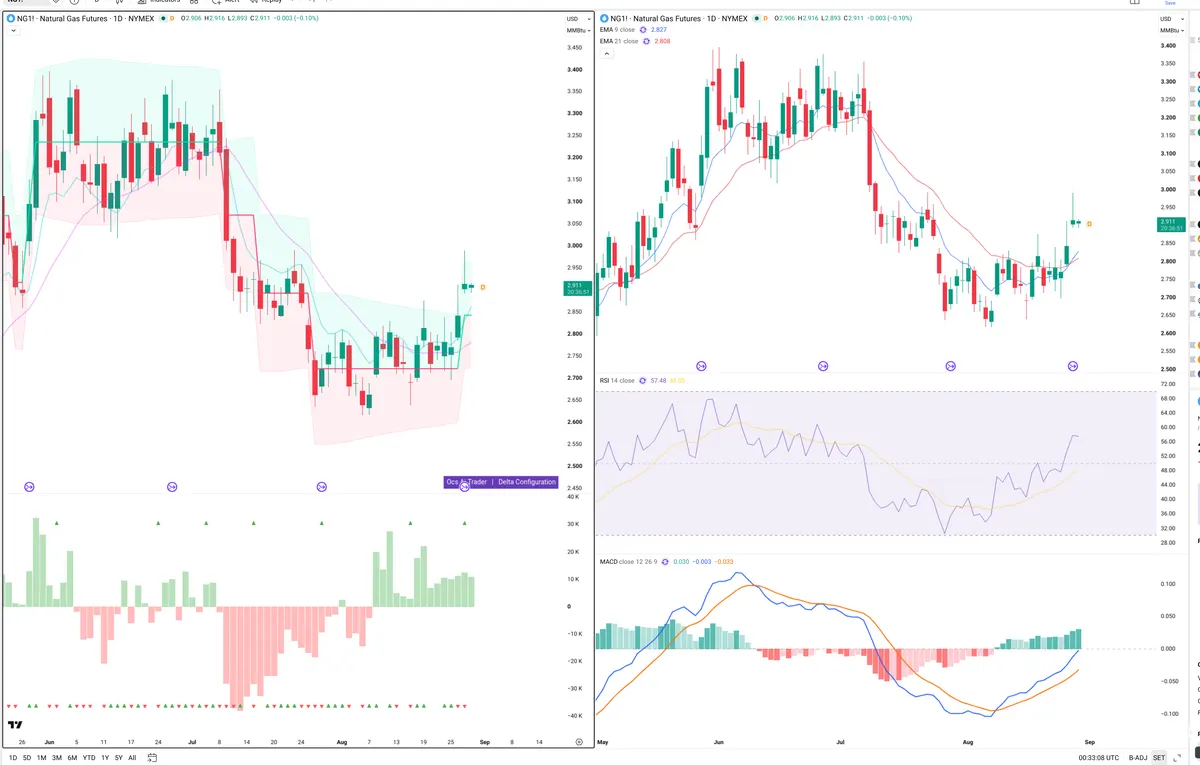Open the chart settings gear icon
1200x765 pixels.
580,742
